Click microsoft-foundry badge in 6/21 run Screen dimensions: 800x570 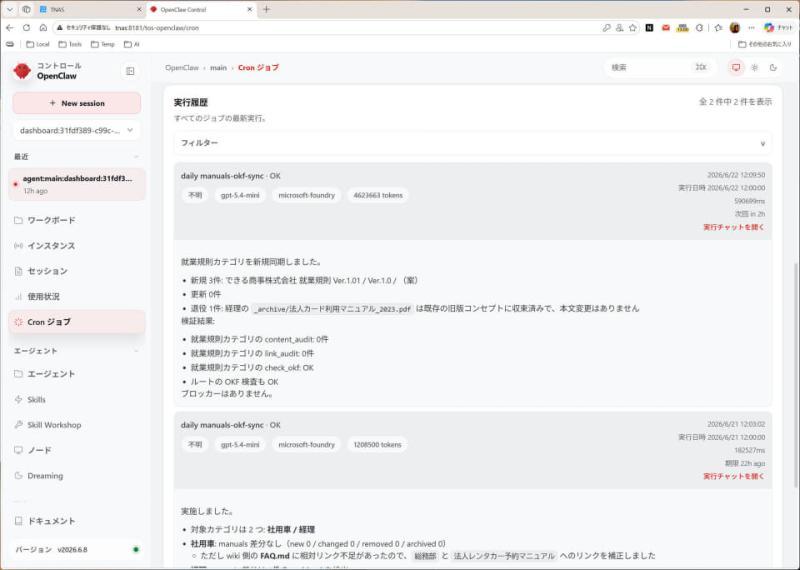coord(307,445)
